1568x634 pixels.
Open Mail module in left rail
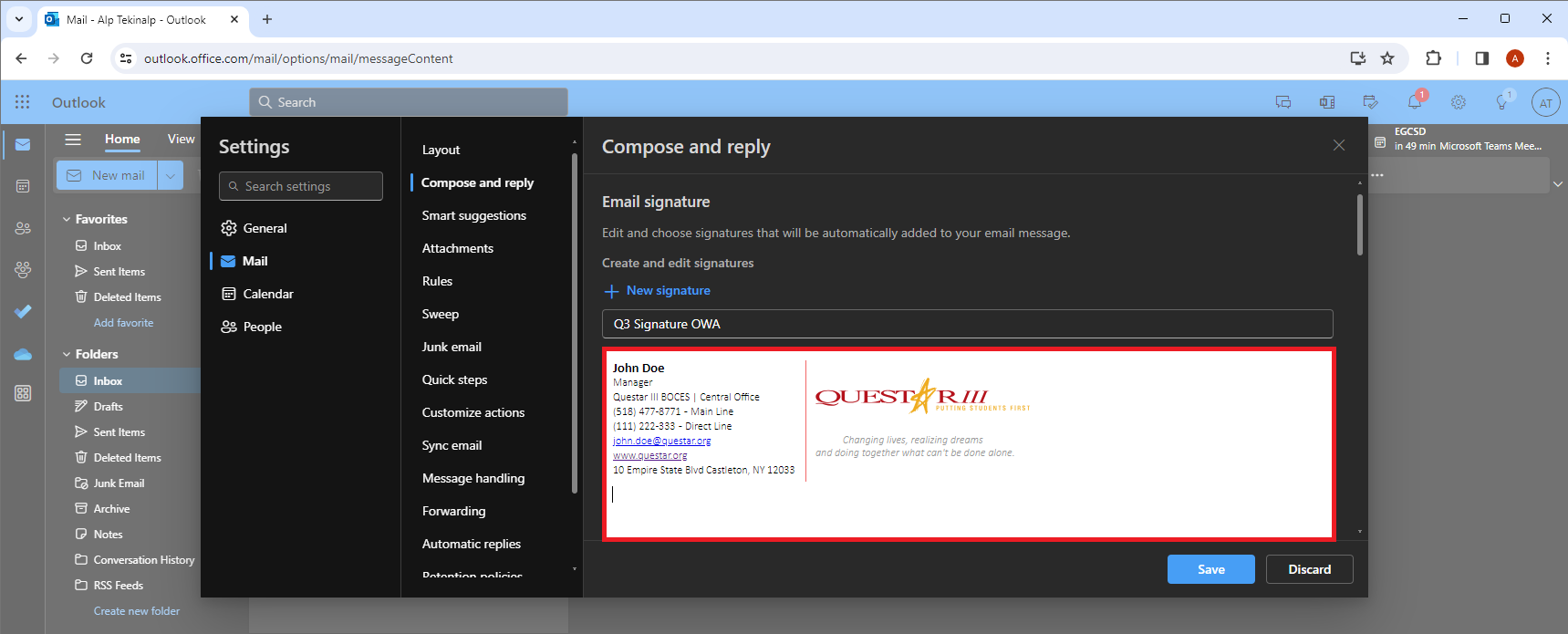click(x=23, y=145)
